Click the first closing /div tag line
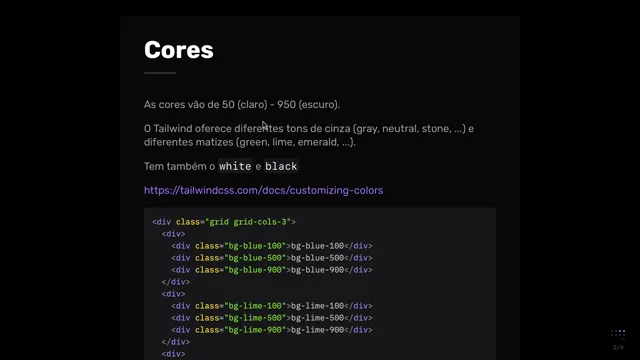This screenshot has height=360, width=640. (176, 282)
